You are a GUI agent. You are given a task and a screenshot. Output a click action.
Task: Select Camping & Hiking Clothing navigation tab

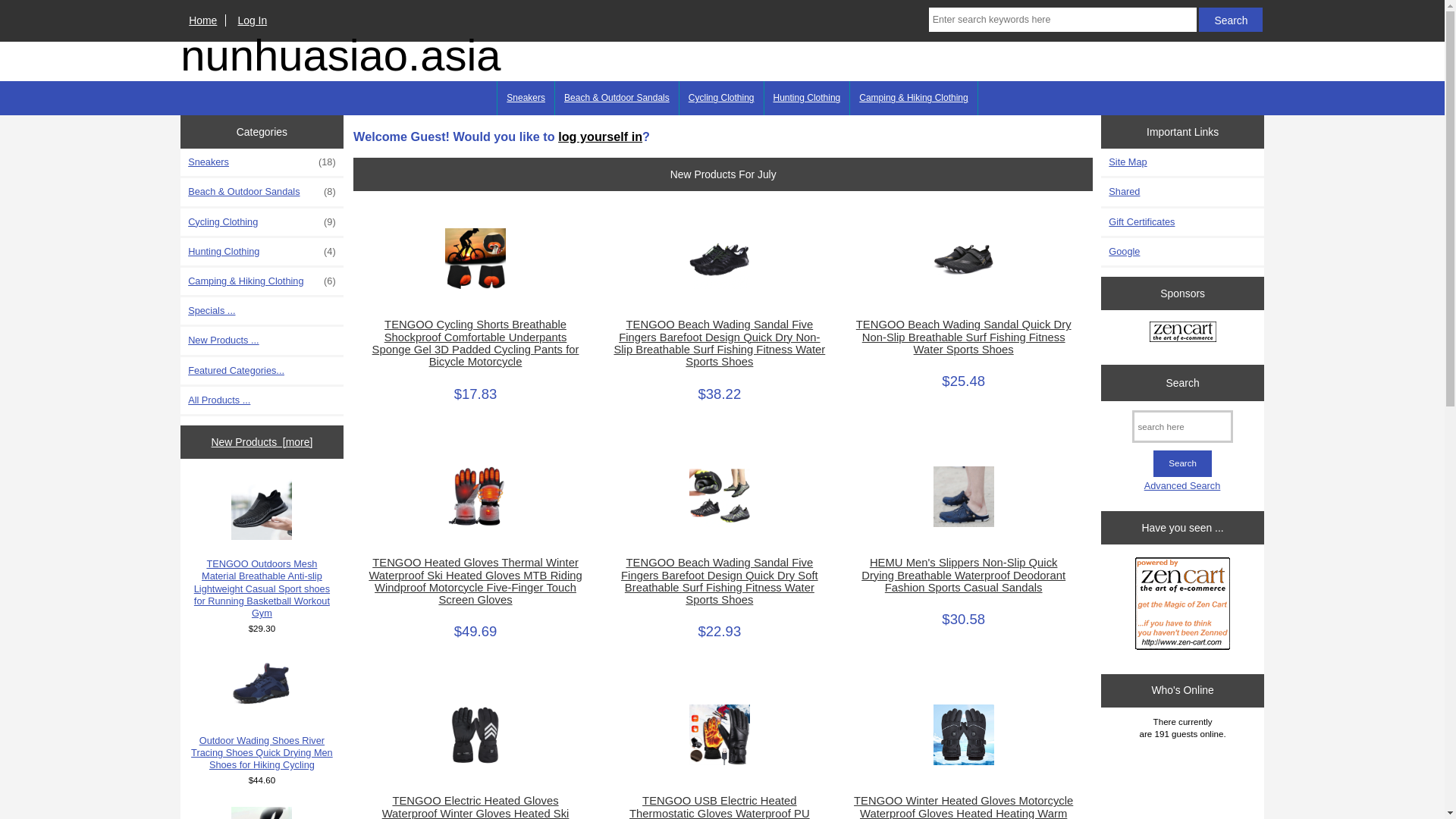coord(914,98)
